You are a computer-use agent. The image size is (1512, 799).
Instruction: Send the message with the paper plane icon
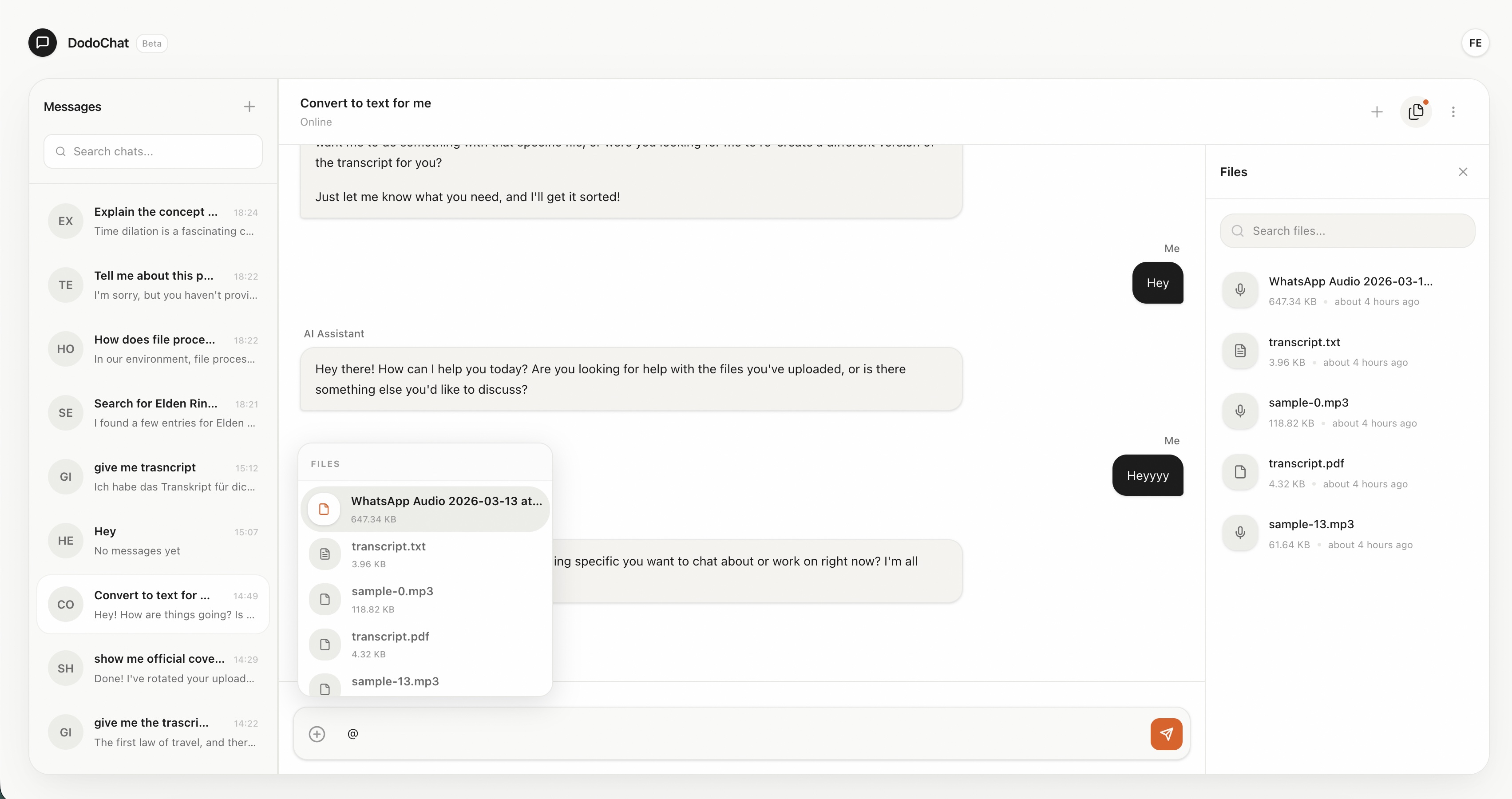click(1166, 734)
